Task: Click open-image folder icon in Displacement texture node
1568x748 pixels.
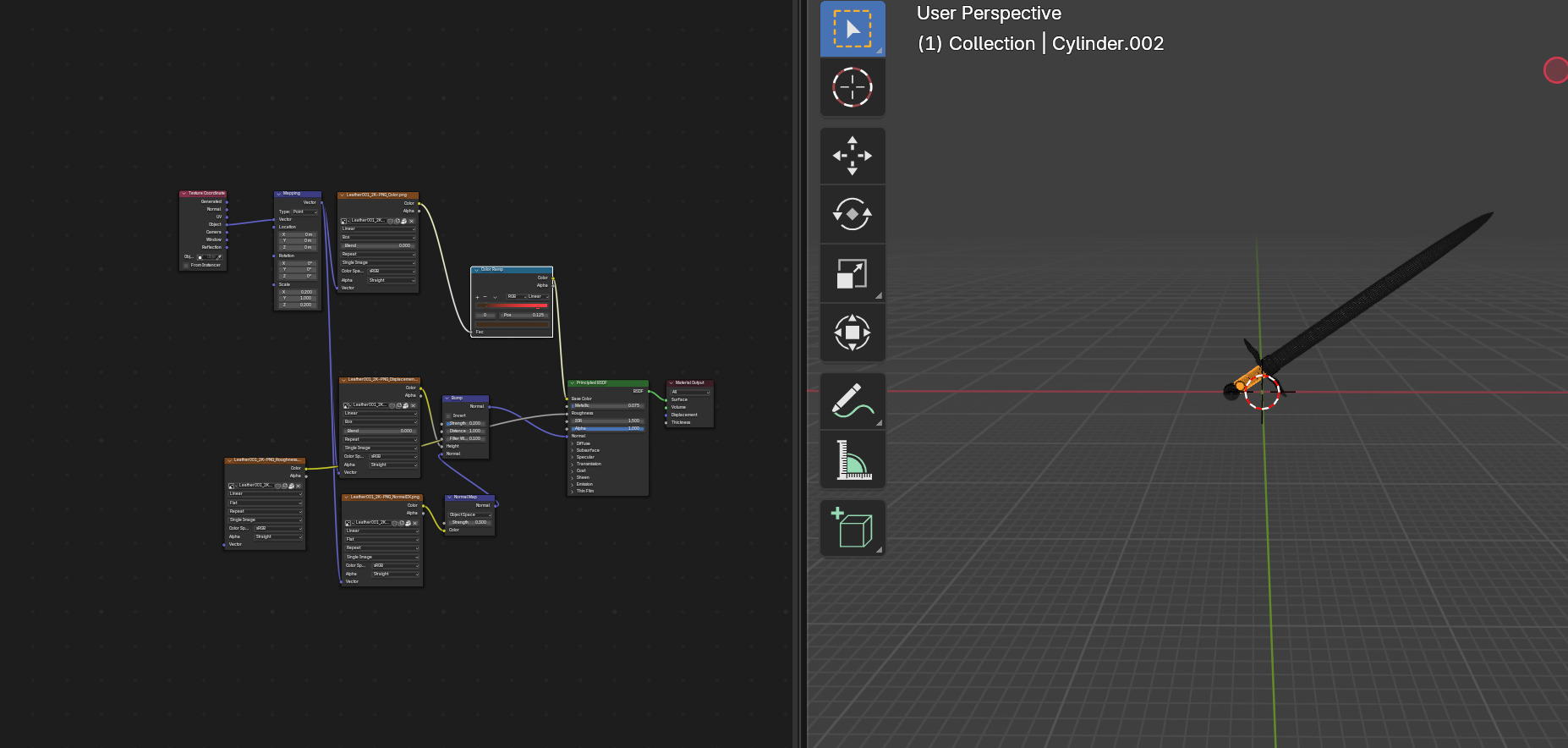Action: (406, 405)
